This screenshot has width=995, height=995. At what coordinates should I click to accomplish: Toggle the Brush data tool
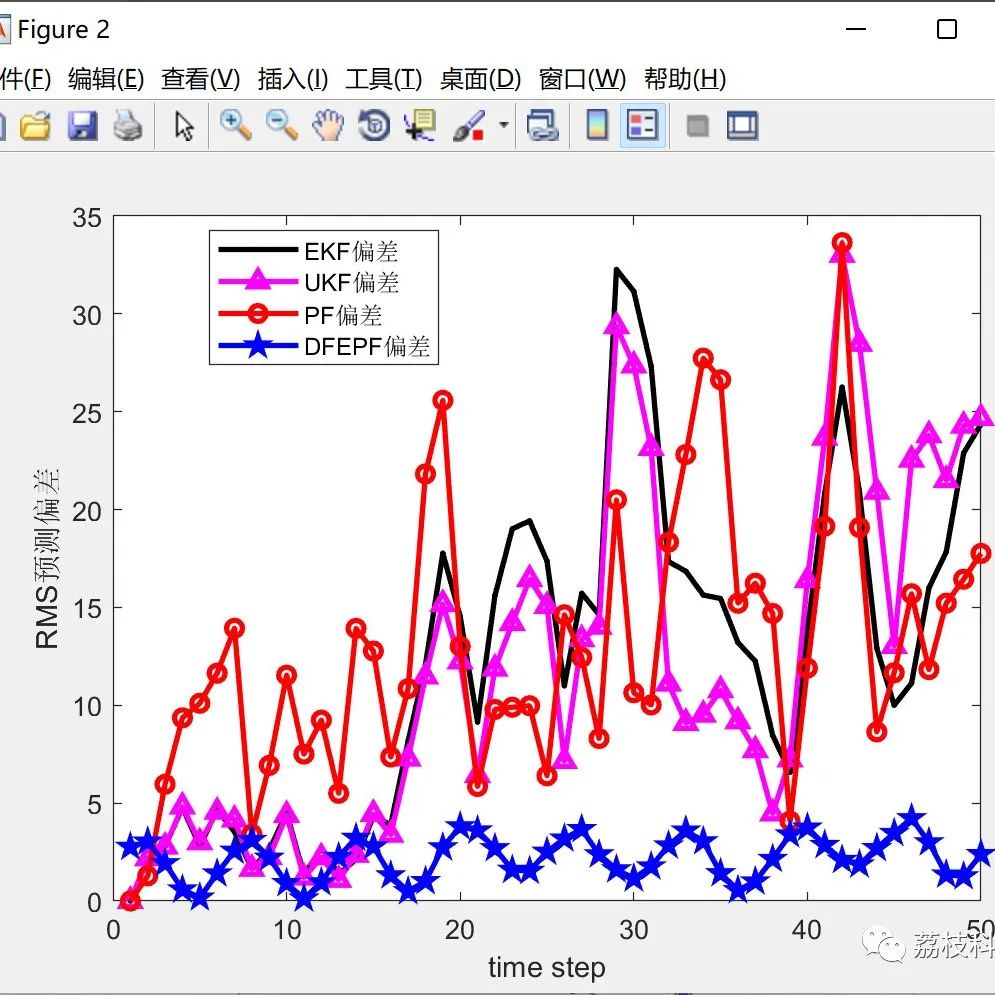(x=468, y=125)
